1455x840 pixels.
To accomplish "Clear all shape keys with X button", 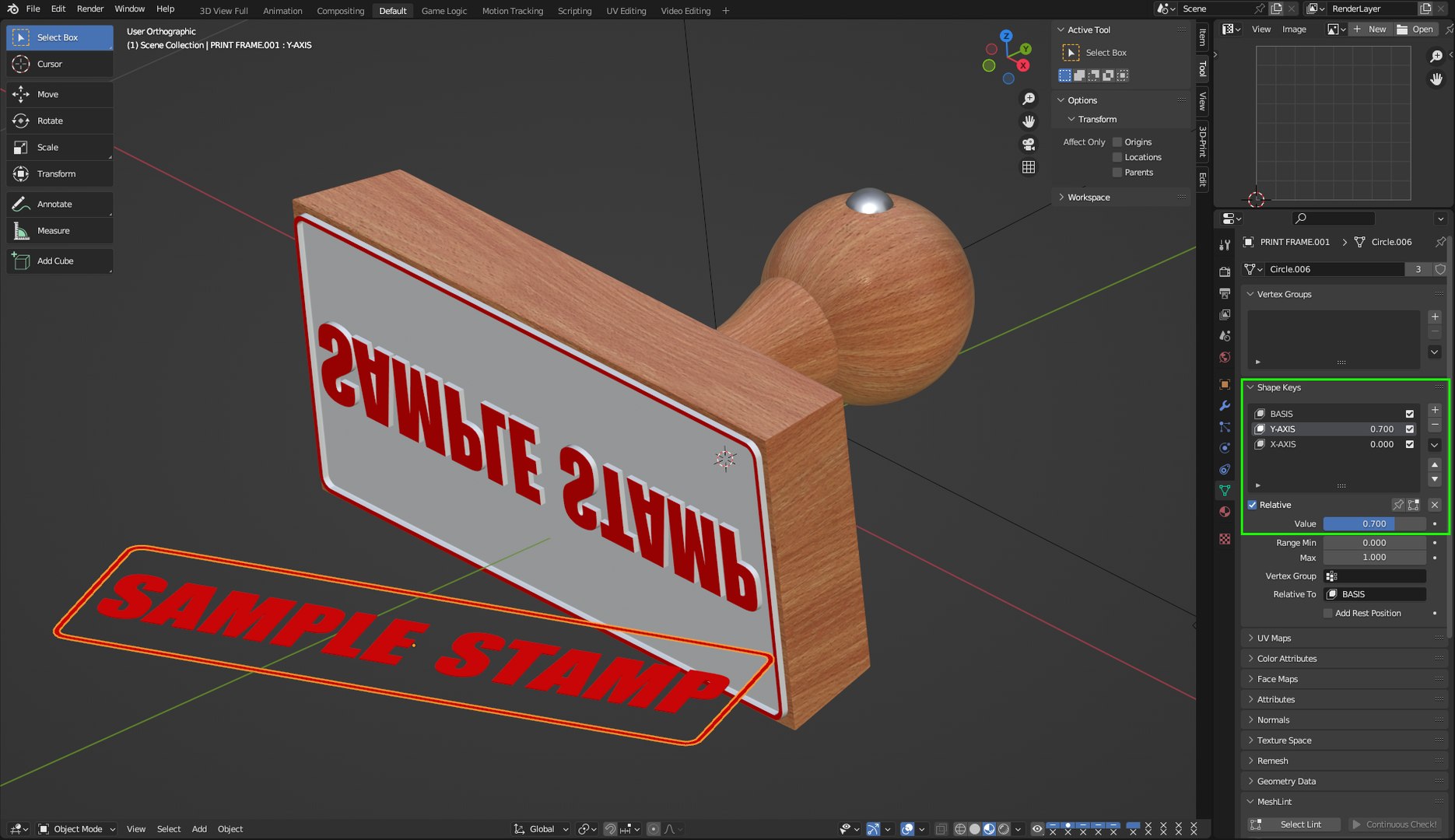I will pyautogui.click(x=1435, y=505).
